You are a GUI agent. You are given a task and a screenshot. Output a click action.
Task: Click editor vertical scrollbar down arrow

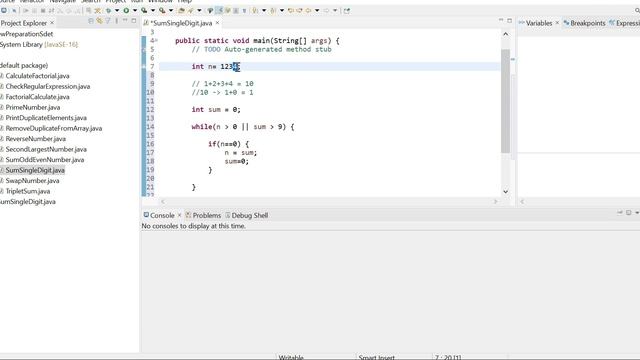[506, 191]
